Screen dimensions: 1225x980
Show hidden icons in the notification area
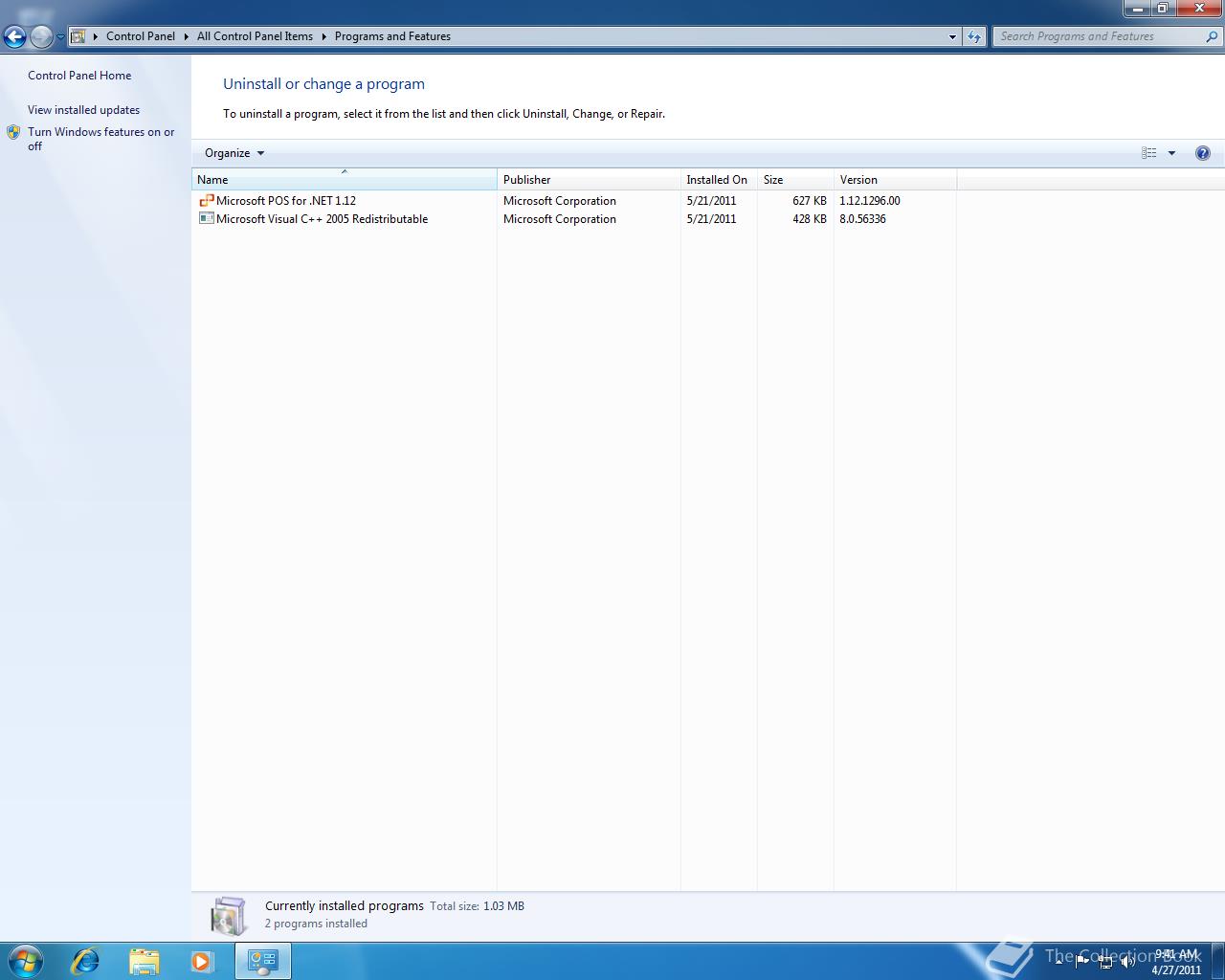click(x=1060, y=962)
